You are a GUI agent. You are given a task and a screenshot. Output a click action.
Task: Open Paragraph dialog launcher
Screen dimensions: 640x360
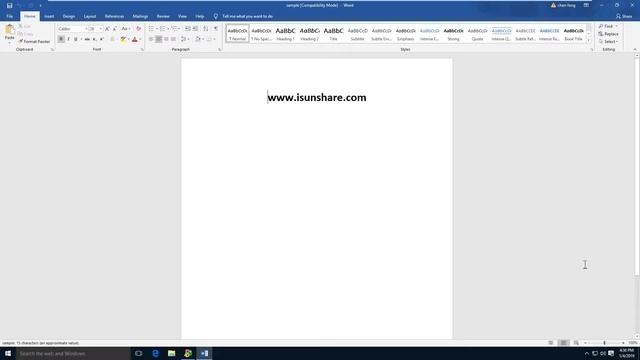tap(220, 49)
